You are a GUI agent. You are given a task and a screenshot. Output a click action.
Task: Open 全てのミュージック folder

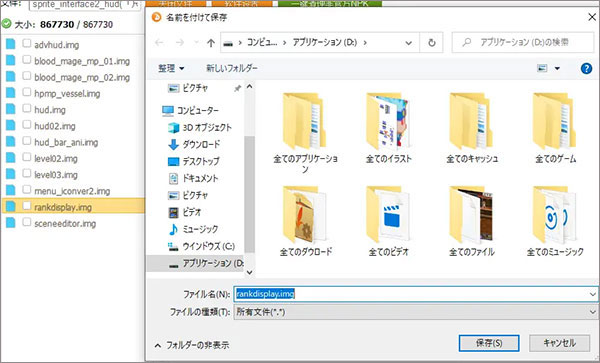pos(555,221)
